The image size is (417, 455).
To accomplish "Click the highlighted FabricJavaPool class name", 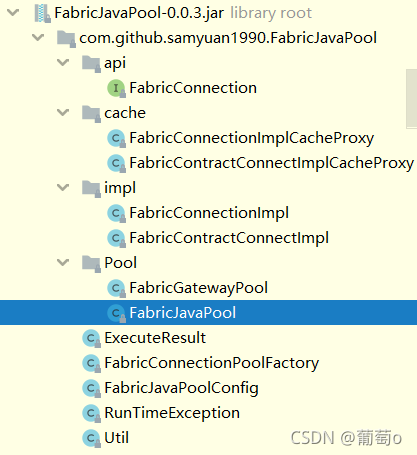I will 183,313.
